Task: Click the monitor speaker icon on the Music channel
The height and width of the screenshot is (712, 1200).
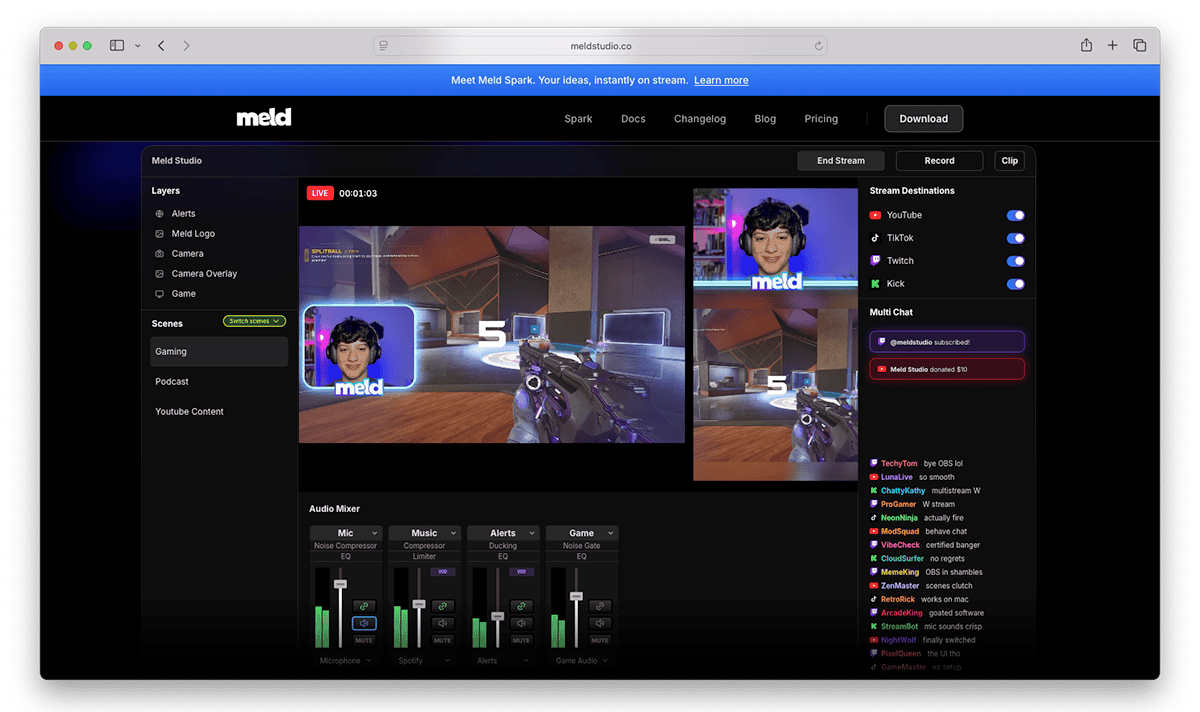Action: [x=442, y=623]
